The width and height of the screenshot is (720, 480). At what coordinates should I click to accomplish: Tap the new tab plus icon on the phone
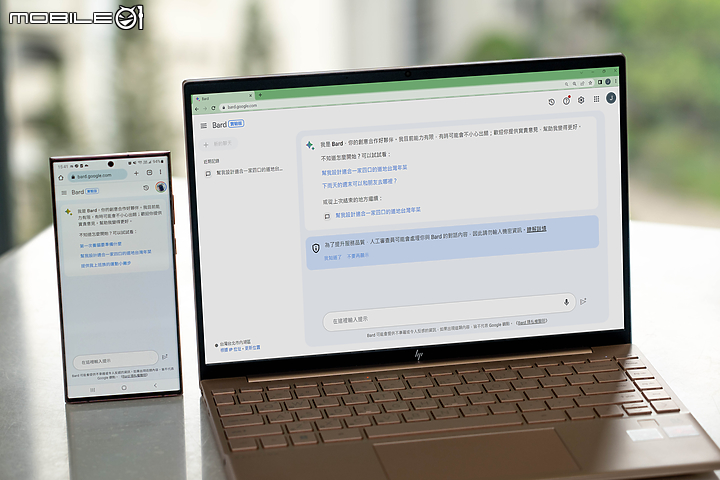[136, 173]
